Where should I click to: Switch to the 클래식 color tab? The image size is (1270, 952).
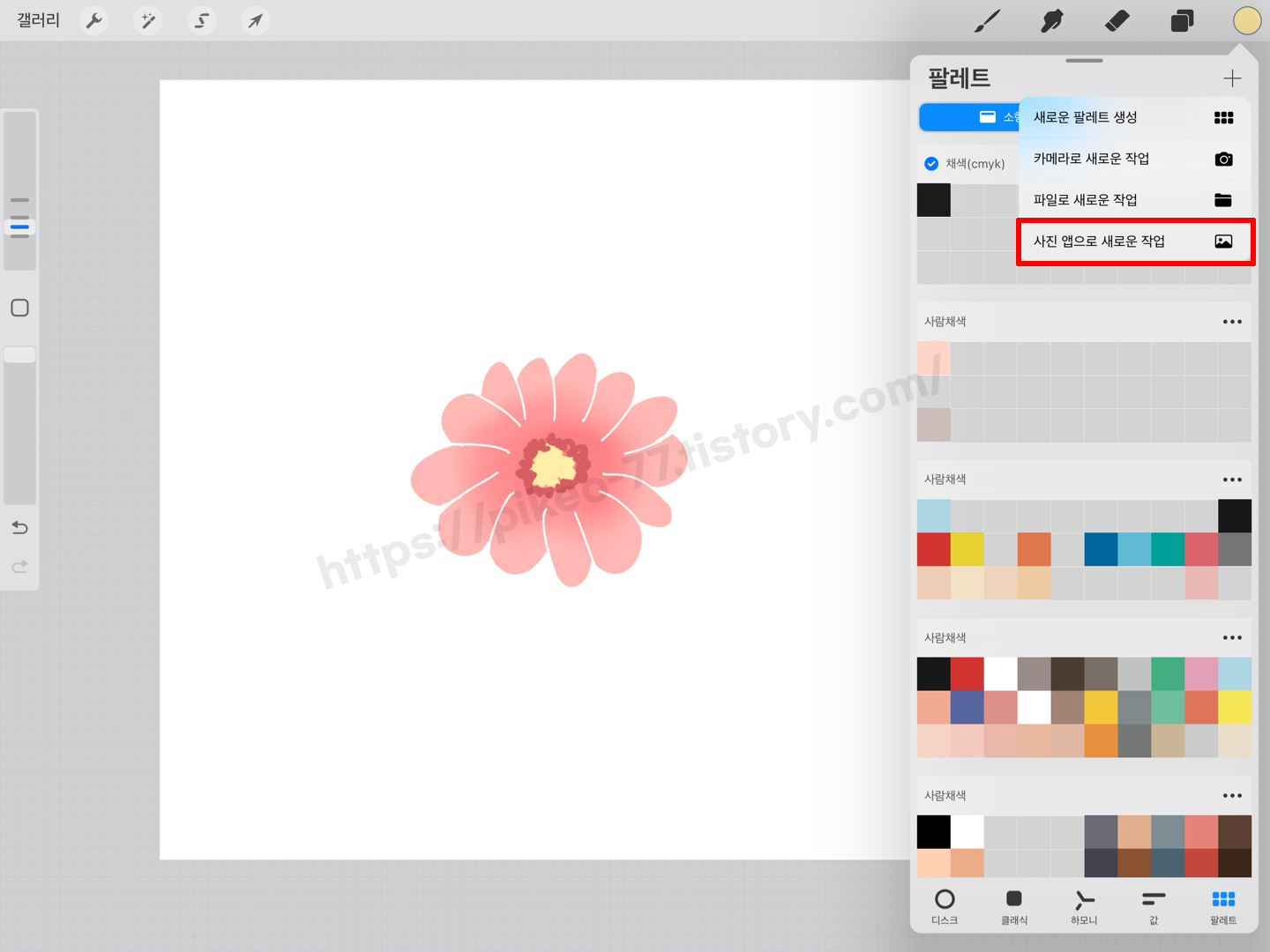[1014, 905]
